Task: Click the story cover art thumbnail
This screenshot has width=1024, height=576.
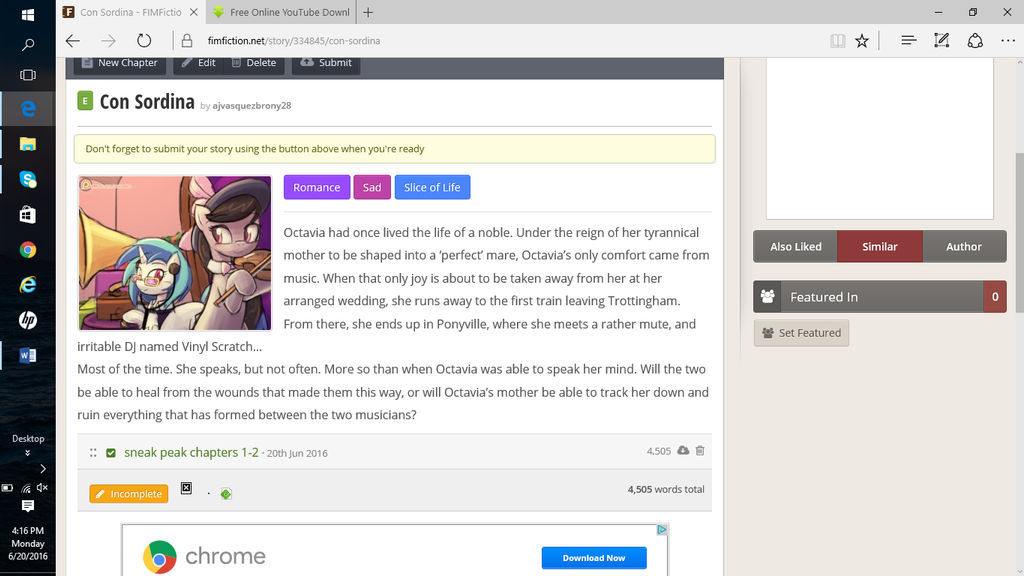Action: pos(174,253)
